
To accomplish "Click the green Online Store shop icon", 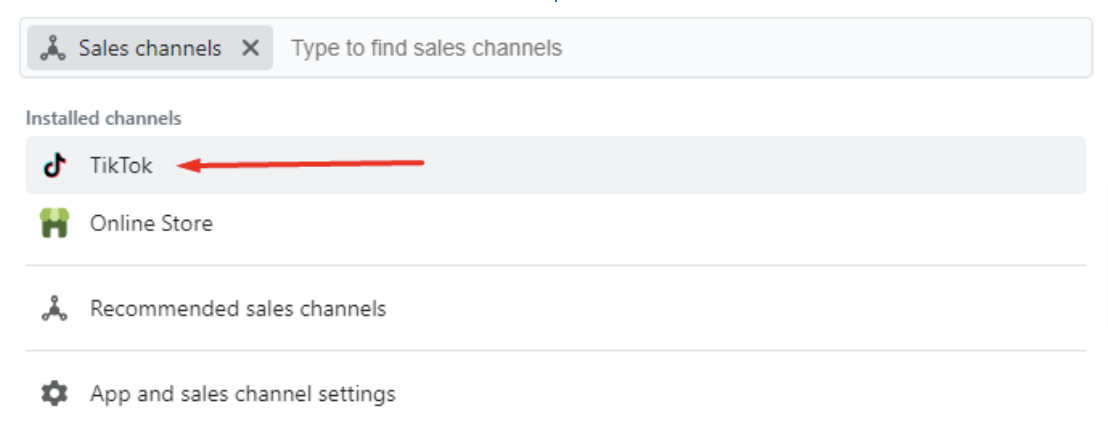I will [x=54, y=223].
